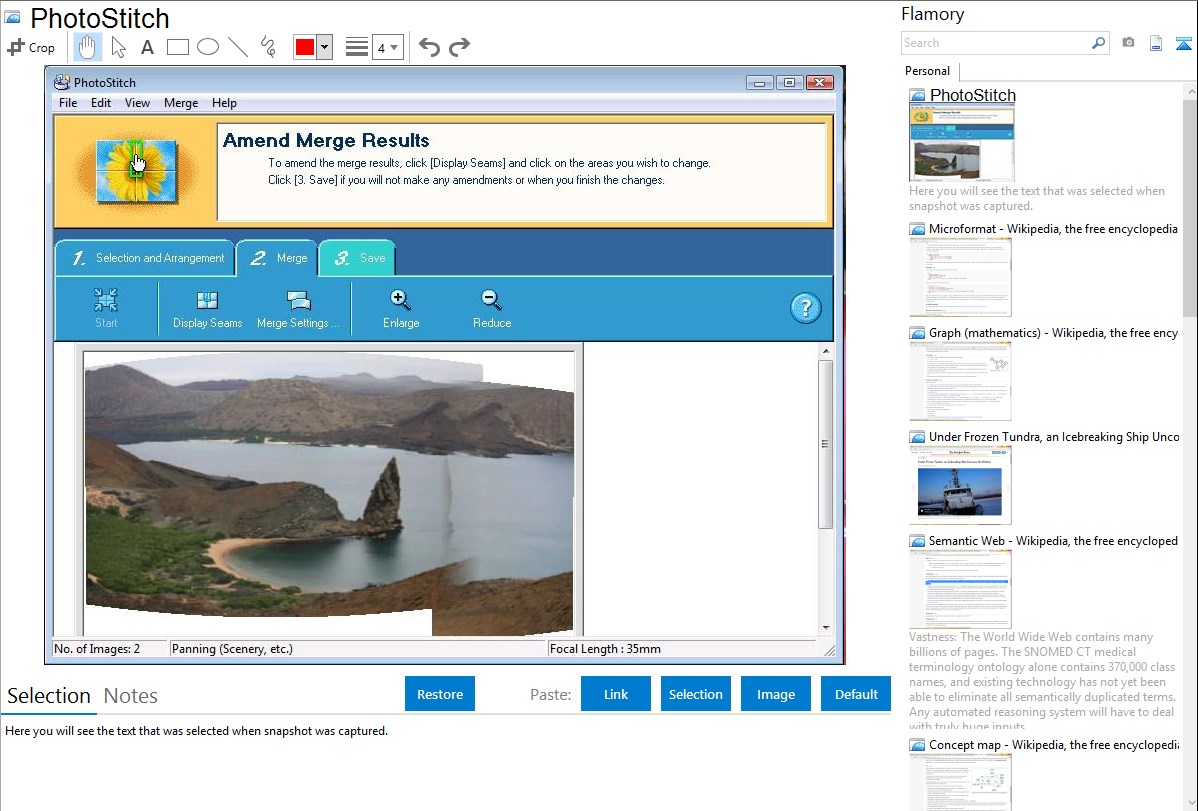This screenshot has width=1198, height=811.
Task: Select the Crop tool
Action: 31,47
